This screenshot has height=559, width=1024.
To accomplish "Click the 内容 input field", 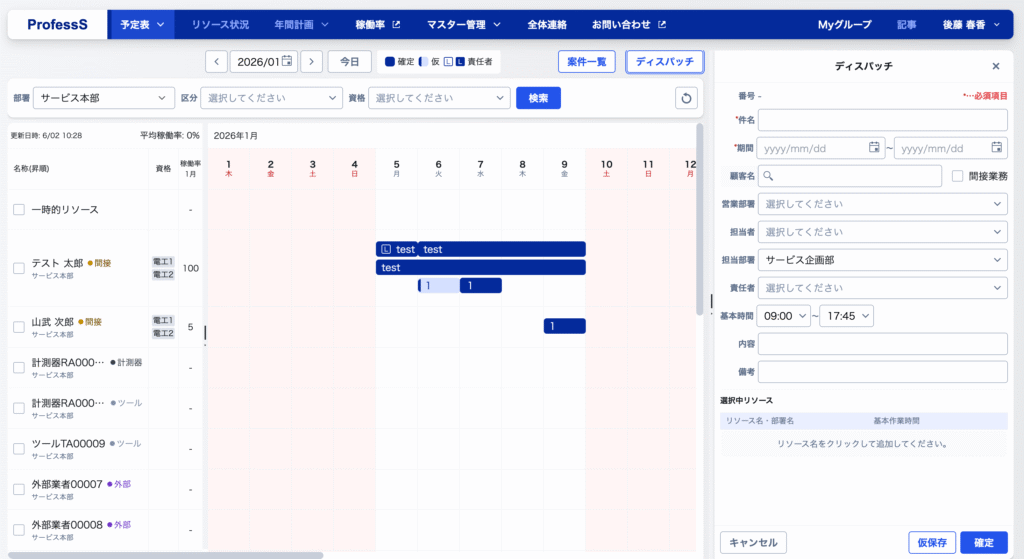I will tap(882, 343).
